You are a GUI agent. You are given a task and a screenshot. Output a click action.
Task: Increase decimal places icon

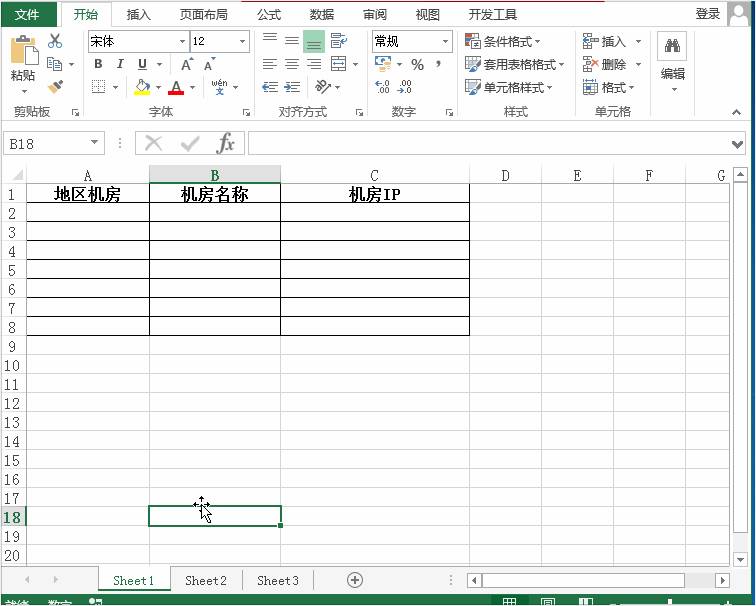point(382,87)
